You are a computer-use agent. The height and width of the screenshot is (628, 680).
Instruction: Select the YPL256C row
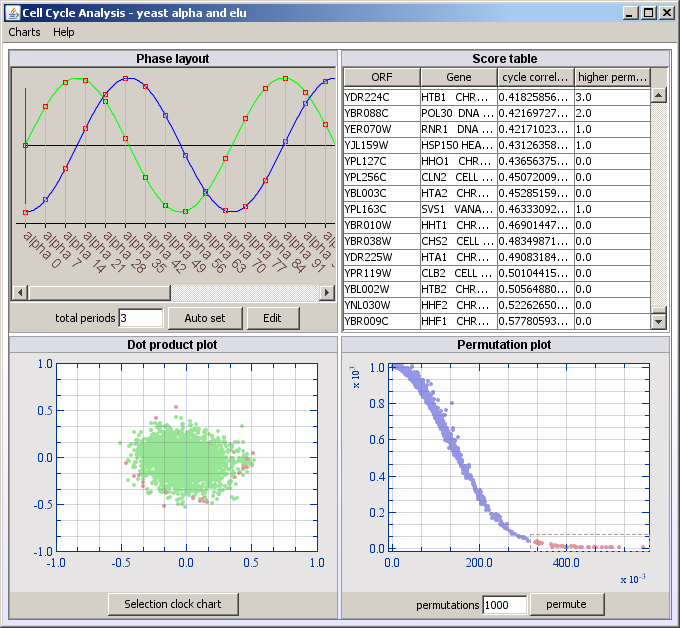pos(497,177)
